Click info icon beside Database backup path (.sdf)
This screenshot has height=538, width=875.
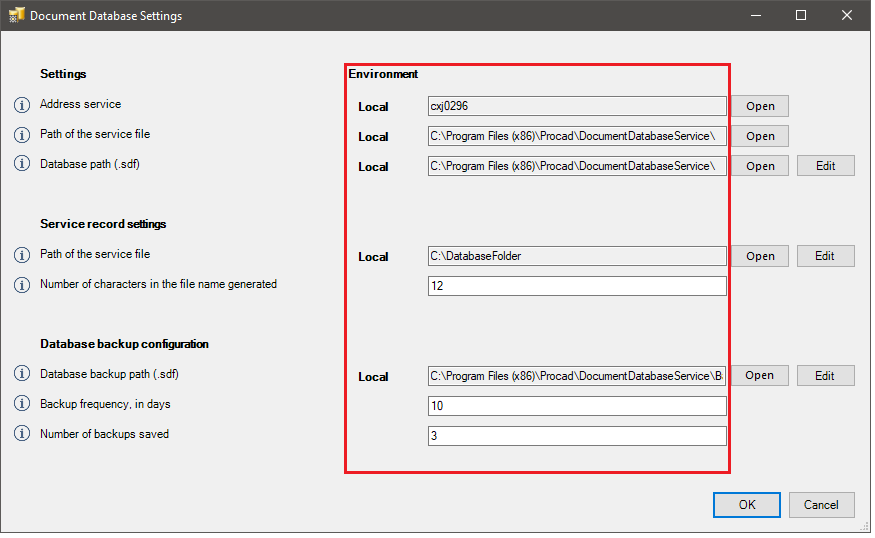[22, 375]
